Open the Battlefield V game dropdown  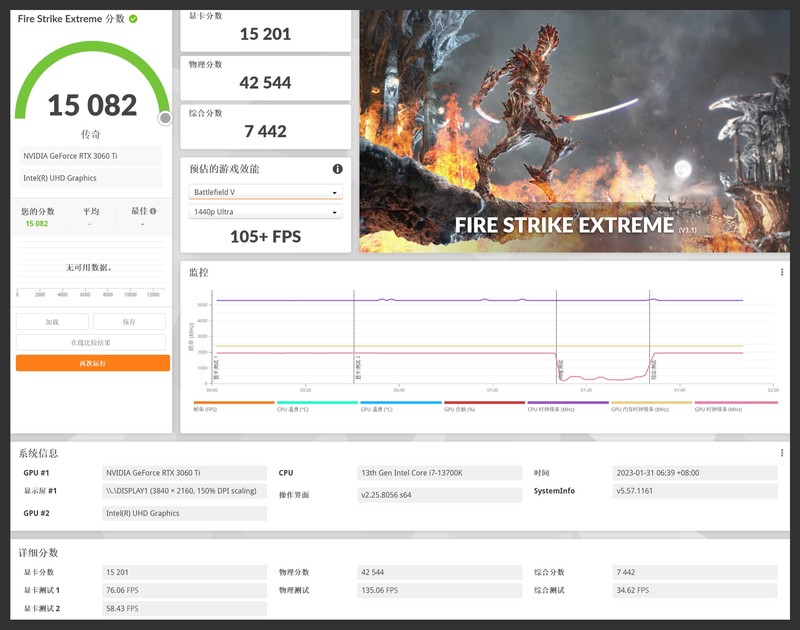[x=265, y=192]
